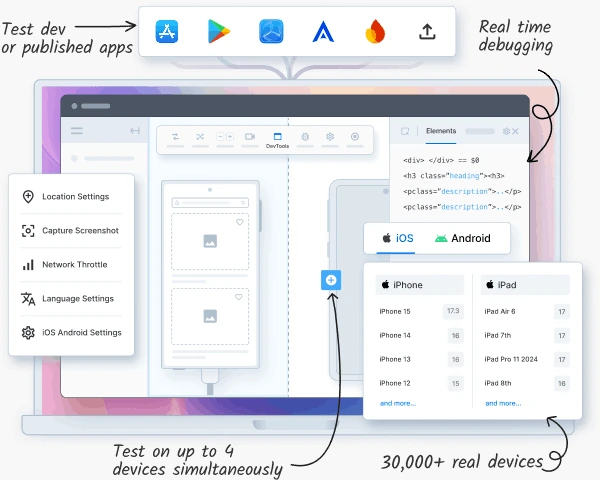Screen dimensions: 600x480
Task: Switch to the Elements tab
Action: point(441,131)
